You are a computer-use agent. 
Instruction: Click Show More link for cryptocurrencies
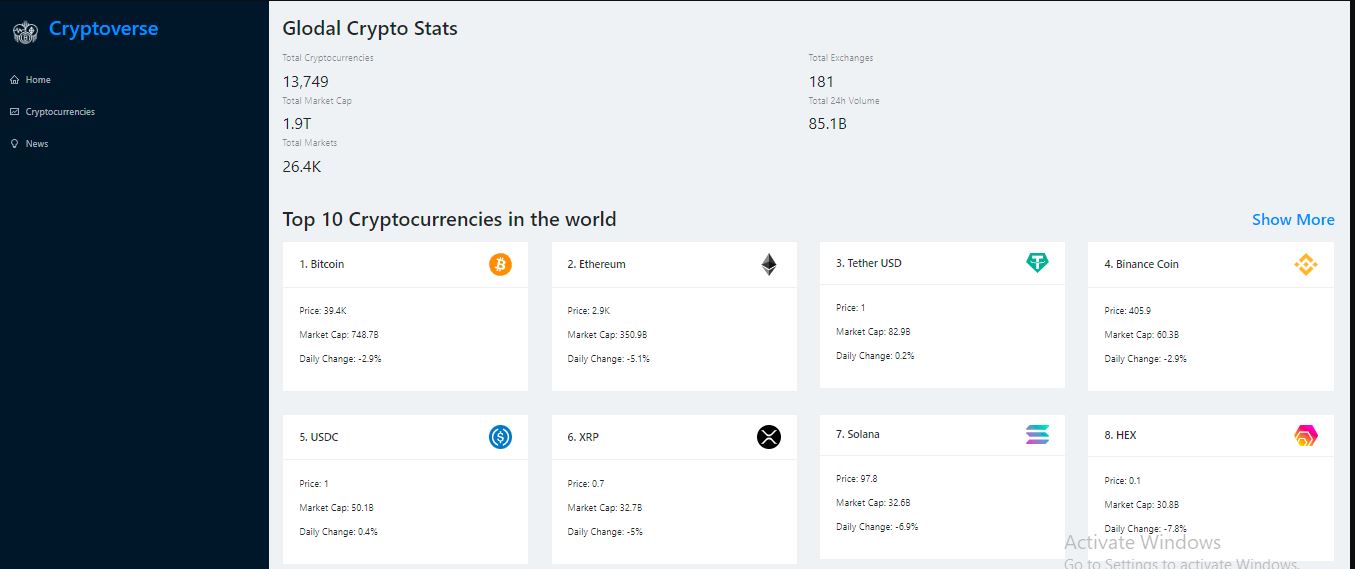(1293, 219)
